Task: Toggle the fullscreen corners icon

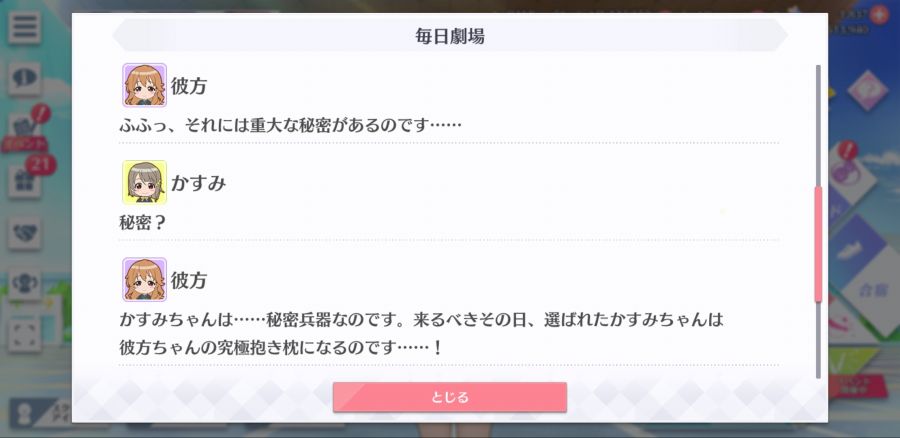Action: [x=24, y=334]
